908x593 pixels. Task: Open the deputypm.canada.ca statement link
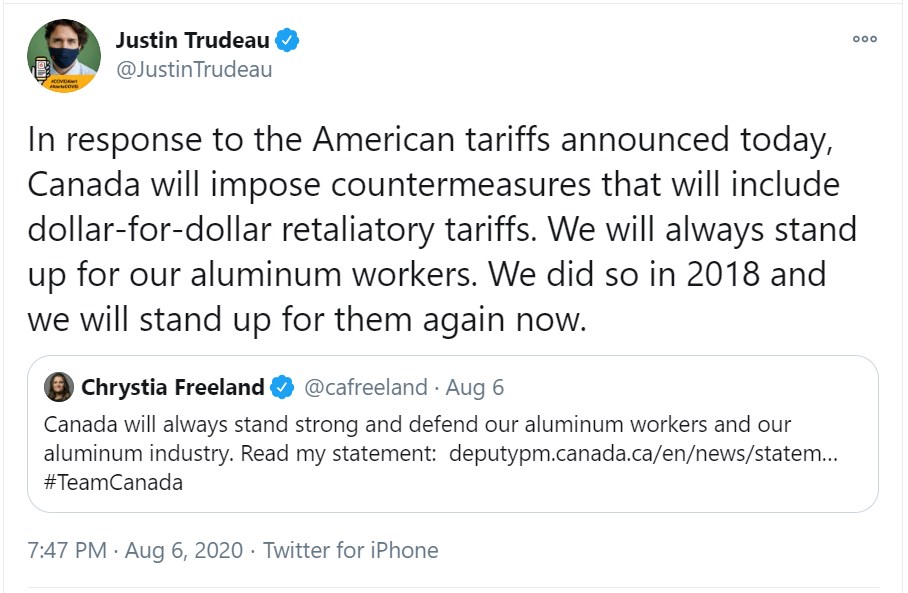click(644, 452)
